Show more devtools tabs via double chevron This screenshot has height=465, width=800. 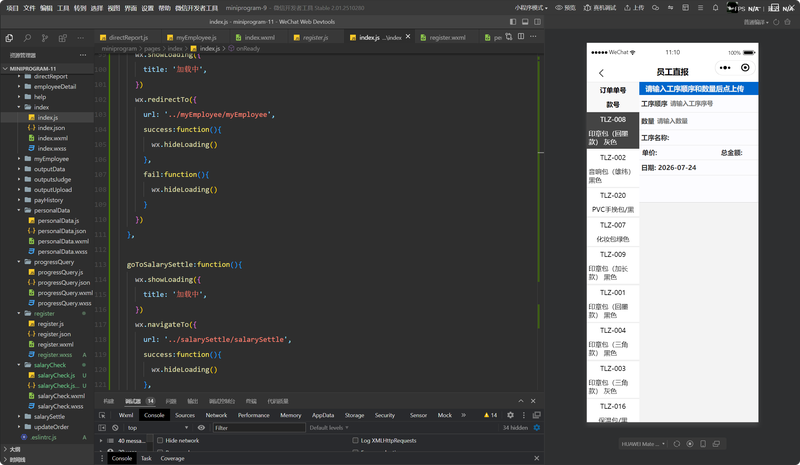pyautogui.click(x=463, y=415)
